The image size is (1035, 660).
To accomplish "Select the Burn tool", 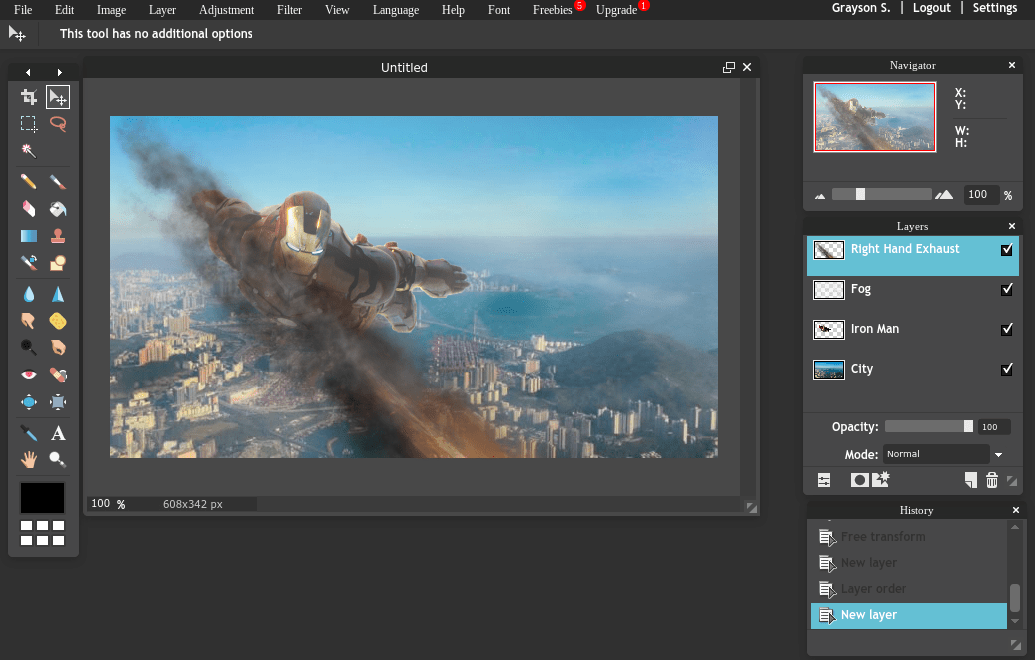I will [58, 347].
